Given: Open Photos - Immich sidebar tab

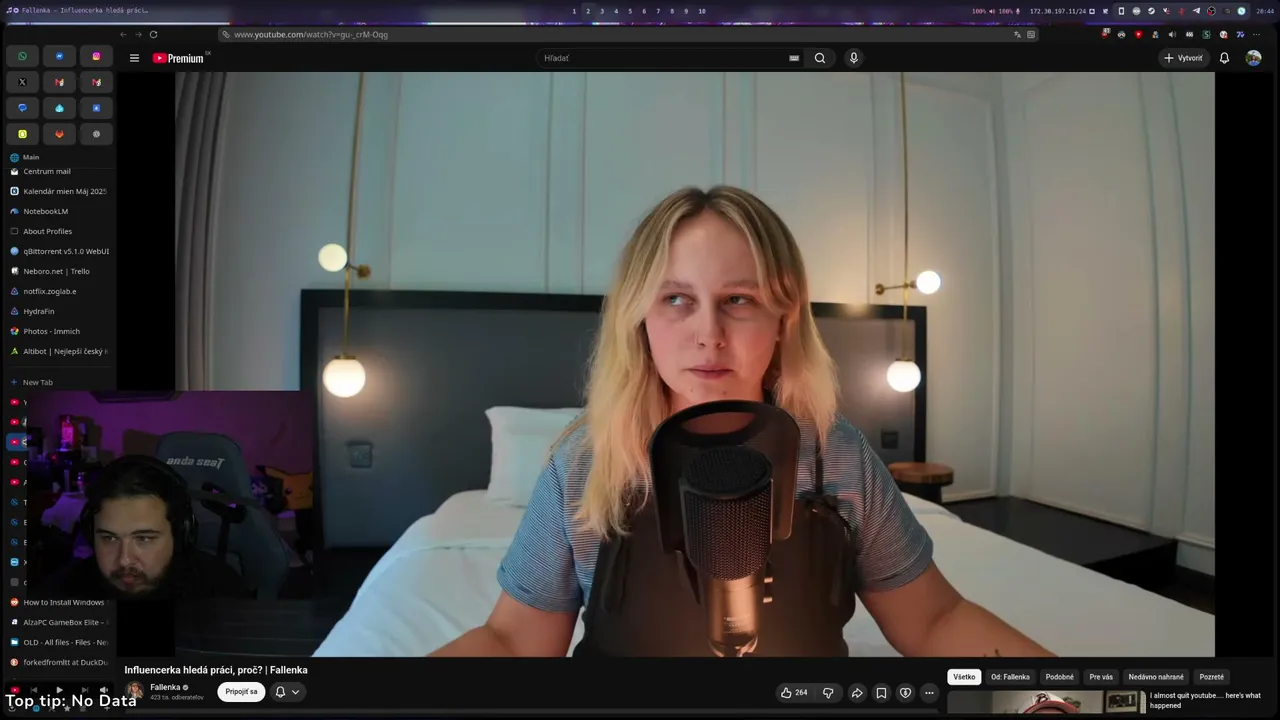Looking at the screenshot, I should coord(58,331).
